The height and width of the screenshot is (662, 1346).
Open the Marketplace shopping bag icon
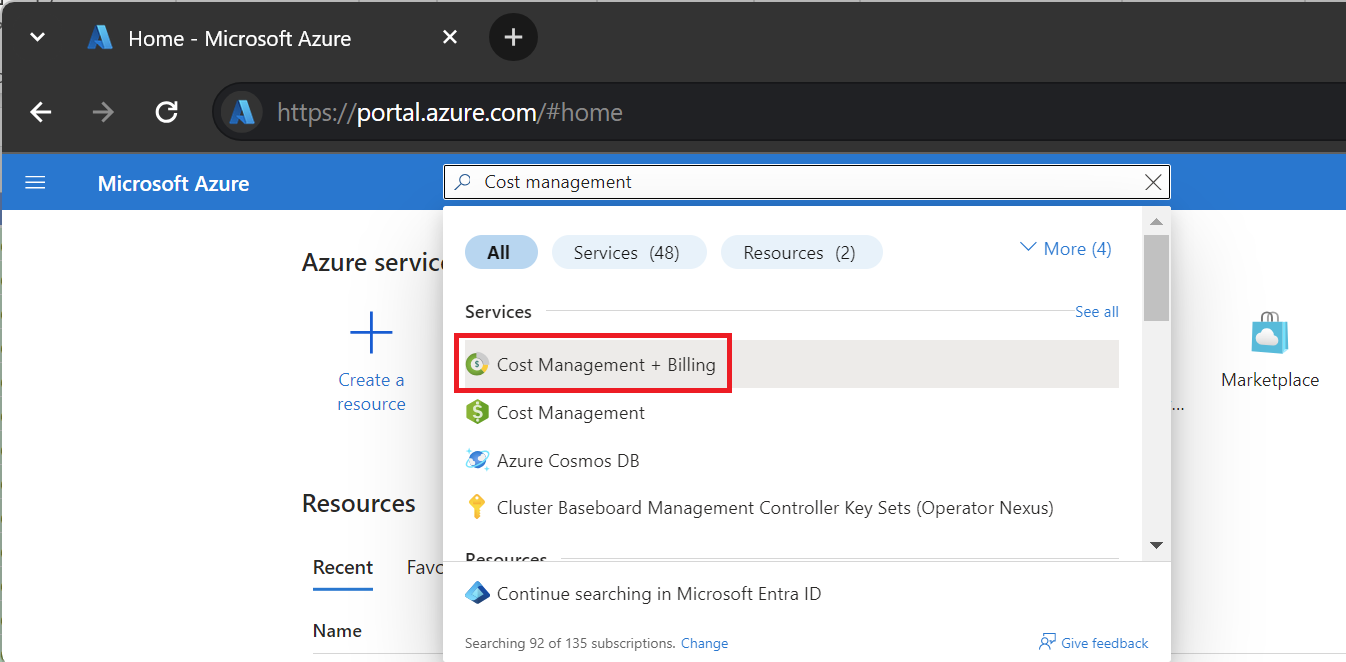[1270, 333]
